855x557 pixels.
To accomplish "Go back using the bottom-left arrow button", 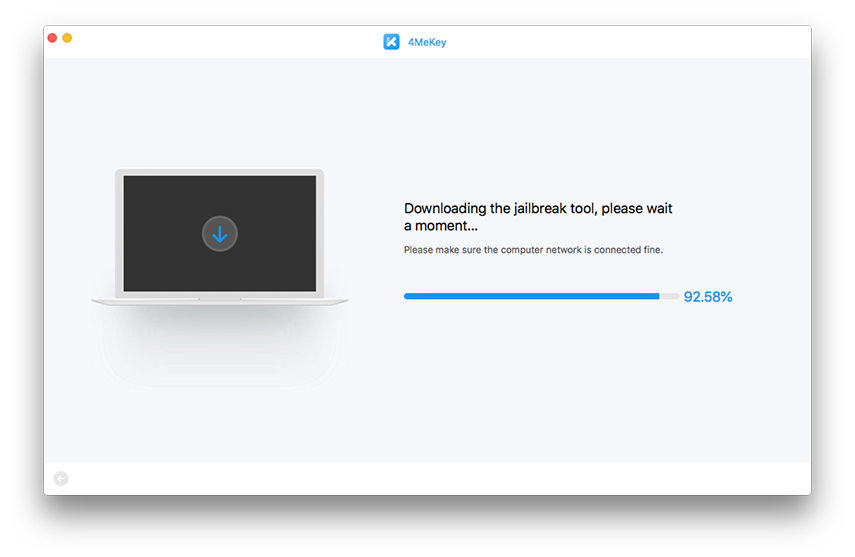I will click(61, 478).
